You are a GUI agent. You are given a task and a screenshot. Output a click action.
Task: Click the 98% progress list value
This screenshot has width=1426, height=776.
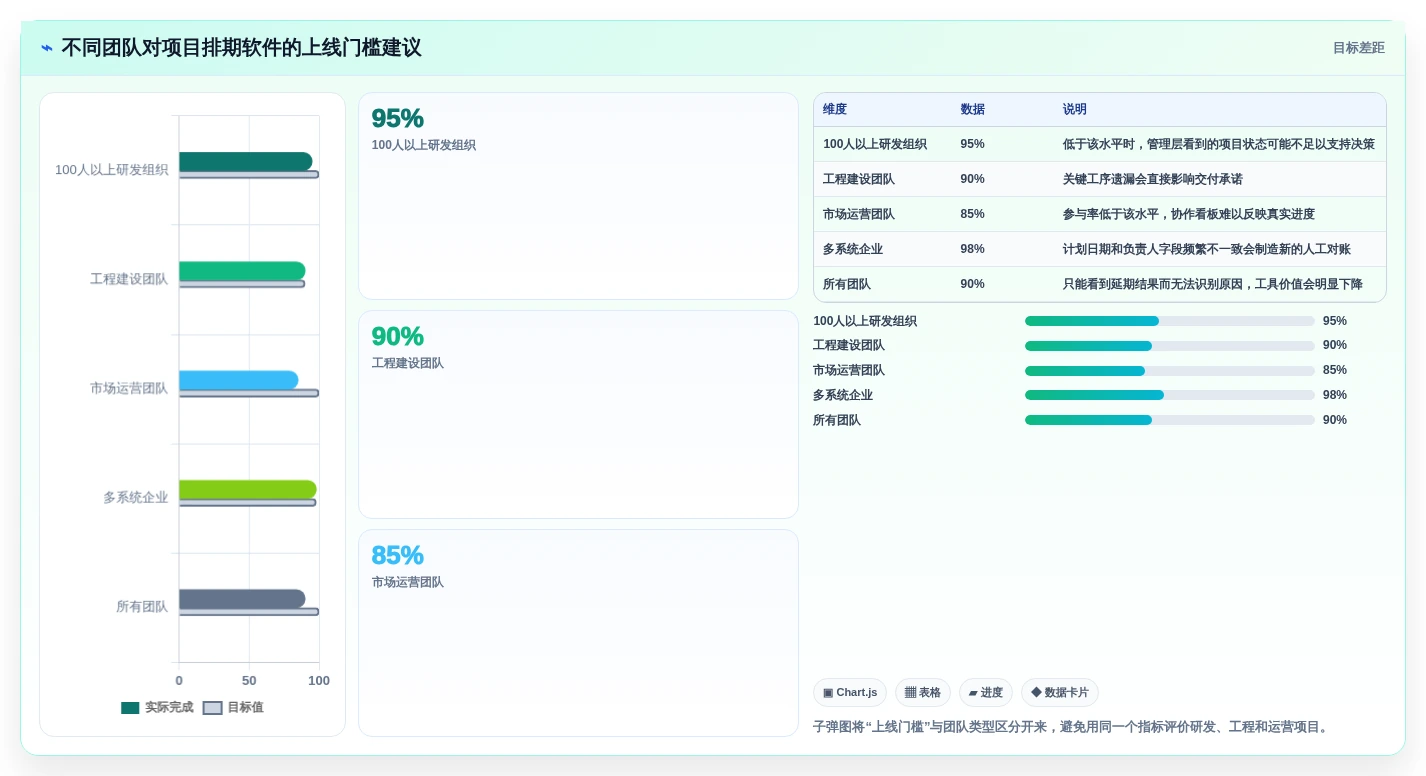[1335, 395]
